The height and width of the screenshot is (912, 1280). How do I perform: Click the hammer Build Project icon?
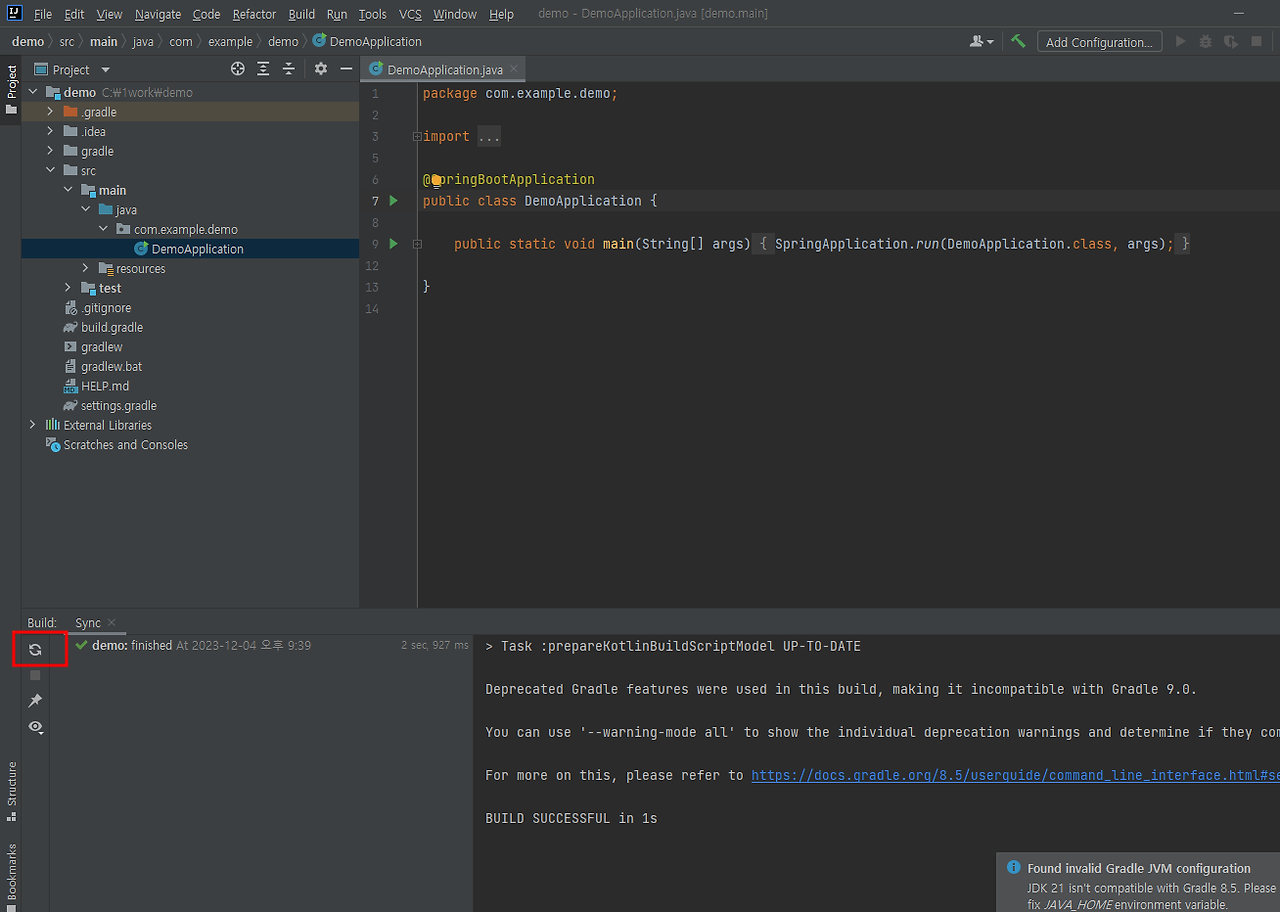pos(1018,41)
